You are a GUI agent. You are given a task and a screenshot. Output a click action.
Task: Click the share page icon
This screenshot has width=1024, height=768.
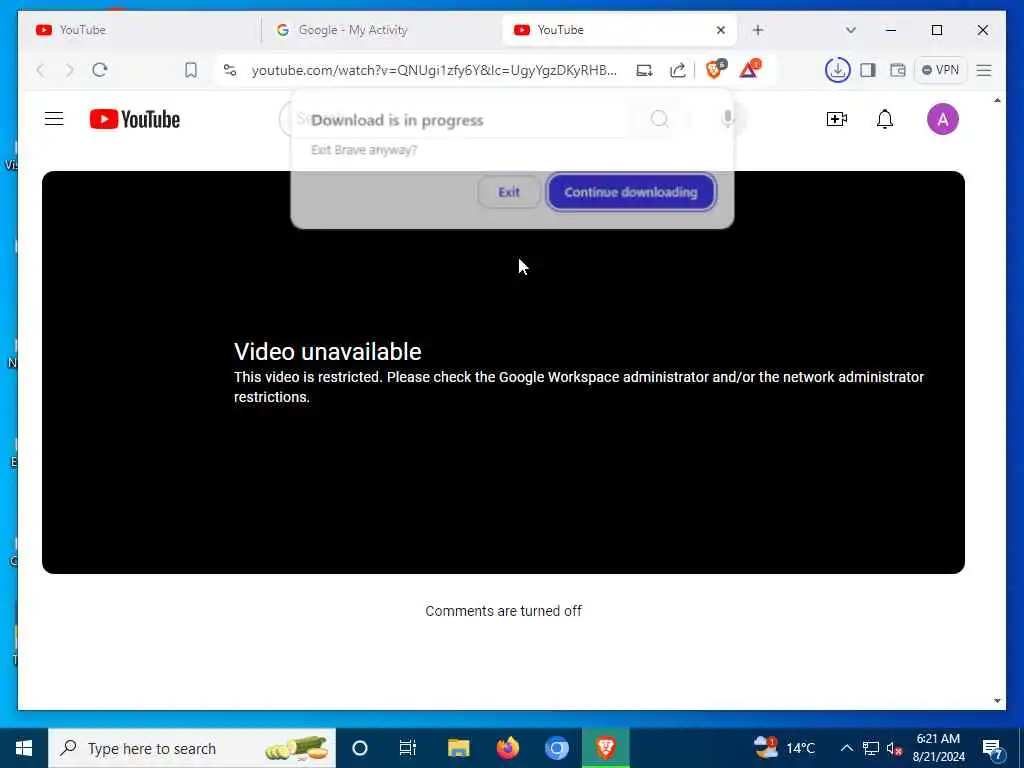pyautogui.click(x=678, y=70)
